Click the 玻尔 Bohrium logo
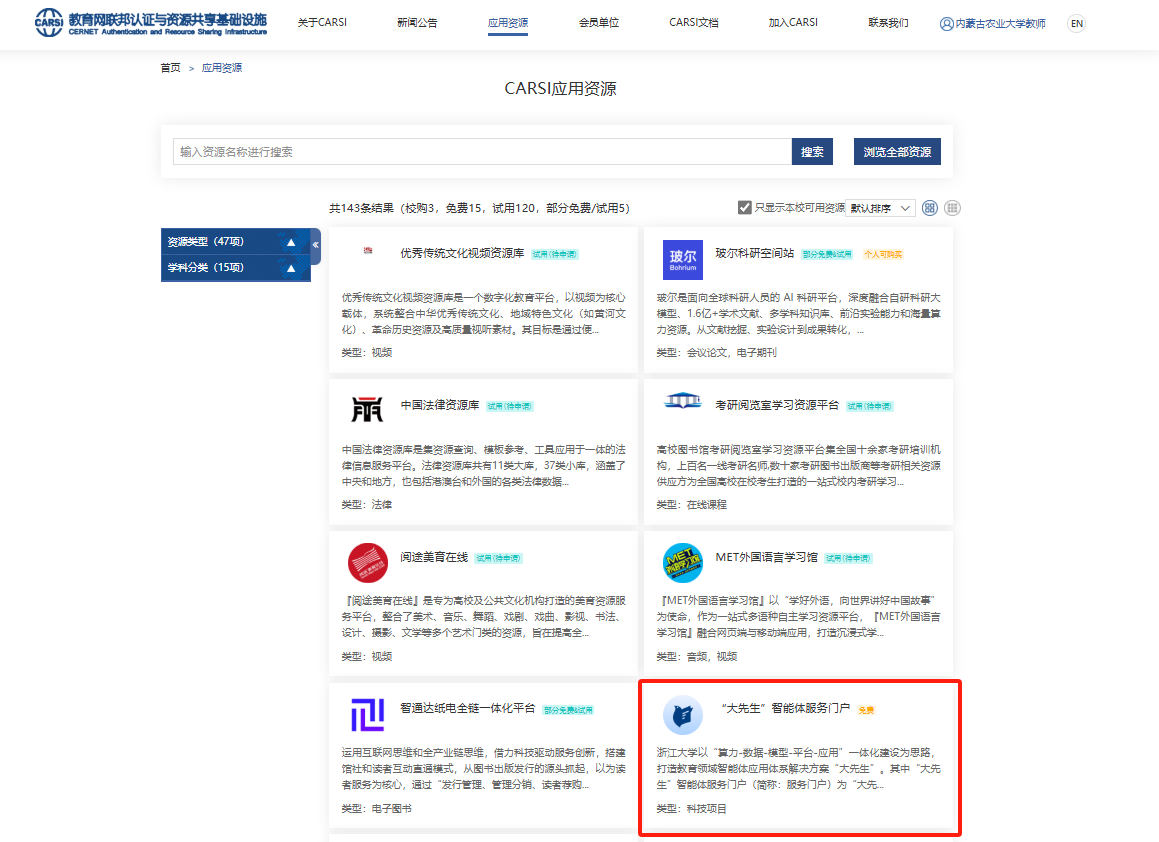The image size is (1159, 842). click(682, 259)
